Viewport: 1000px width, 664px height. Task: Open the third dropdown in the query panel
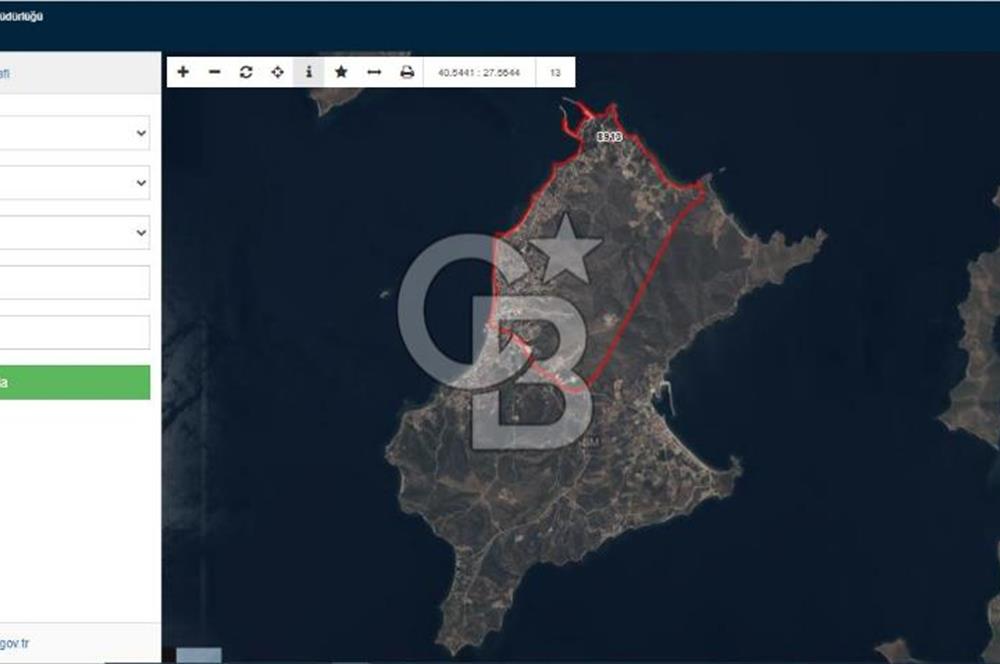(74, 232)
